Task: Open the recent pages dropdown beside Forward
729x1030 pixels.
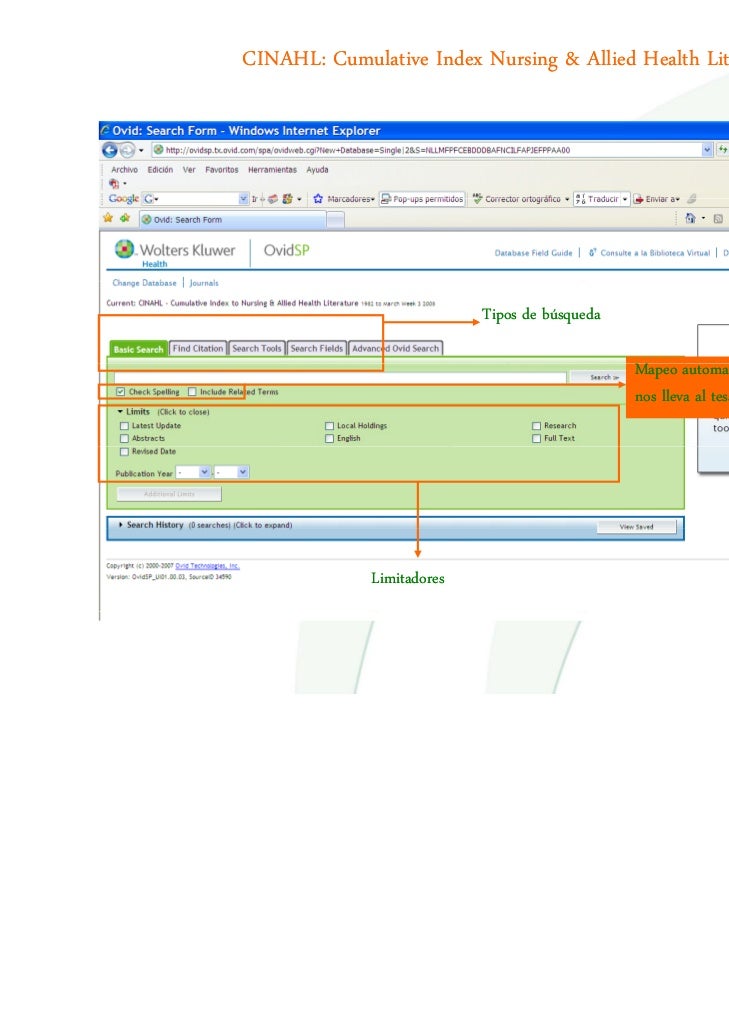Action: (141, 150)
